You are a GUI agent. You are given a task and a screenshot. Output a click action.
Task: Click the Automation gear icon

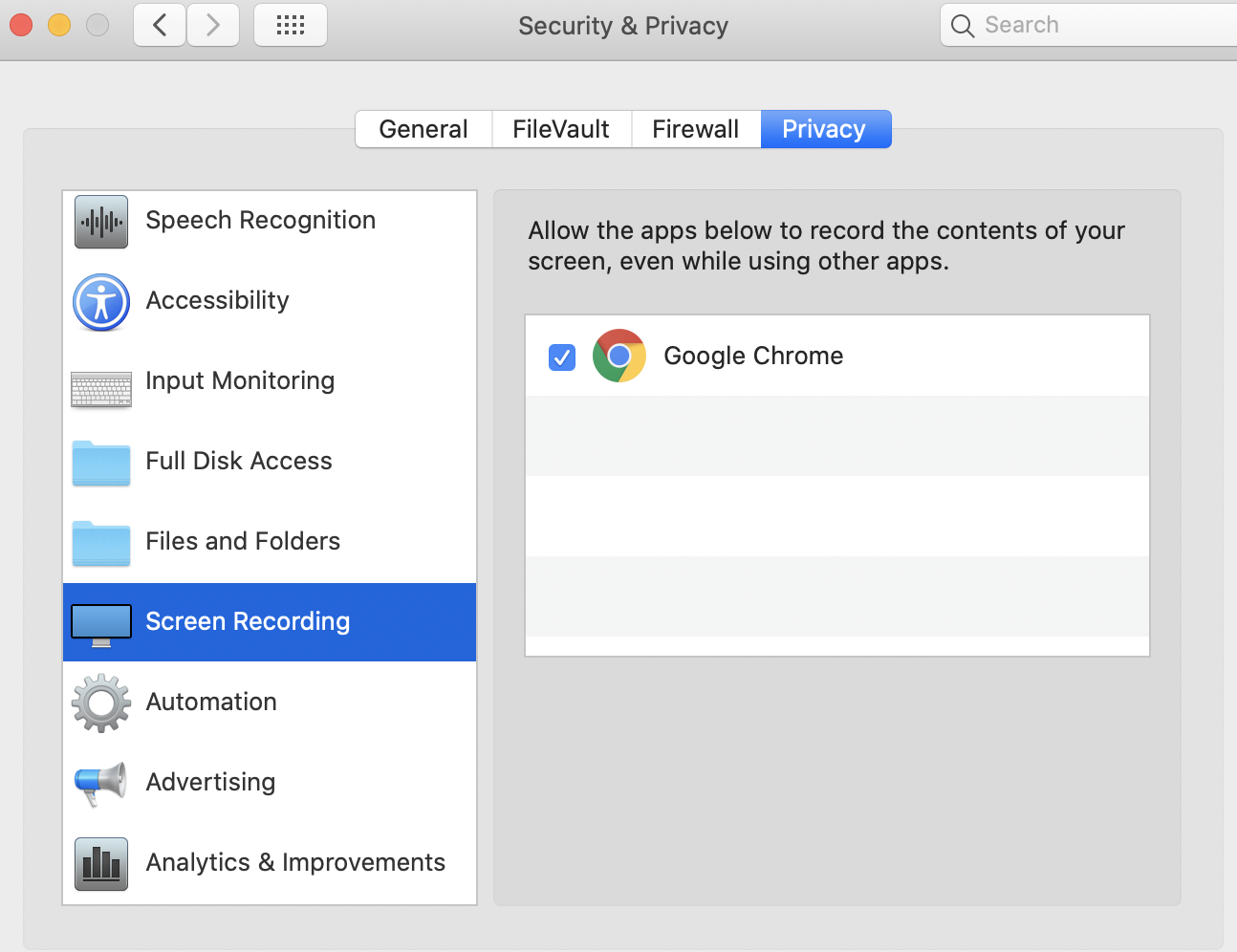101,703
